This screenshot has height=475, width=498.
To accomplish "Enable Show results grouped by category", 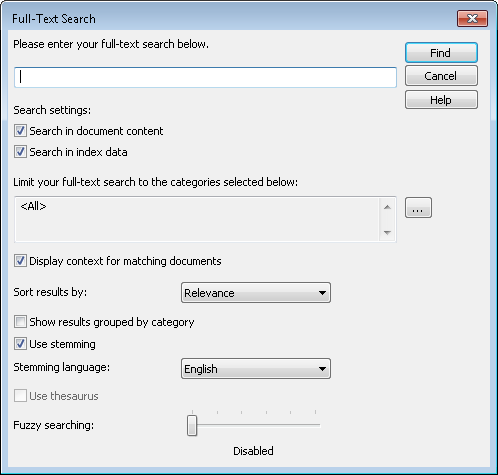I will pyautogui.click(x=20, y=322).
